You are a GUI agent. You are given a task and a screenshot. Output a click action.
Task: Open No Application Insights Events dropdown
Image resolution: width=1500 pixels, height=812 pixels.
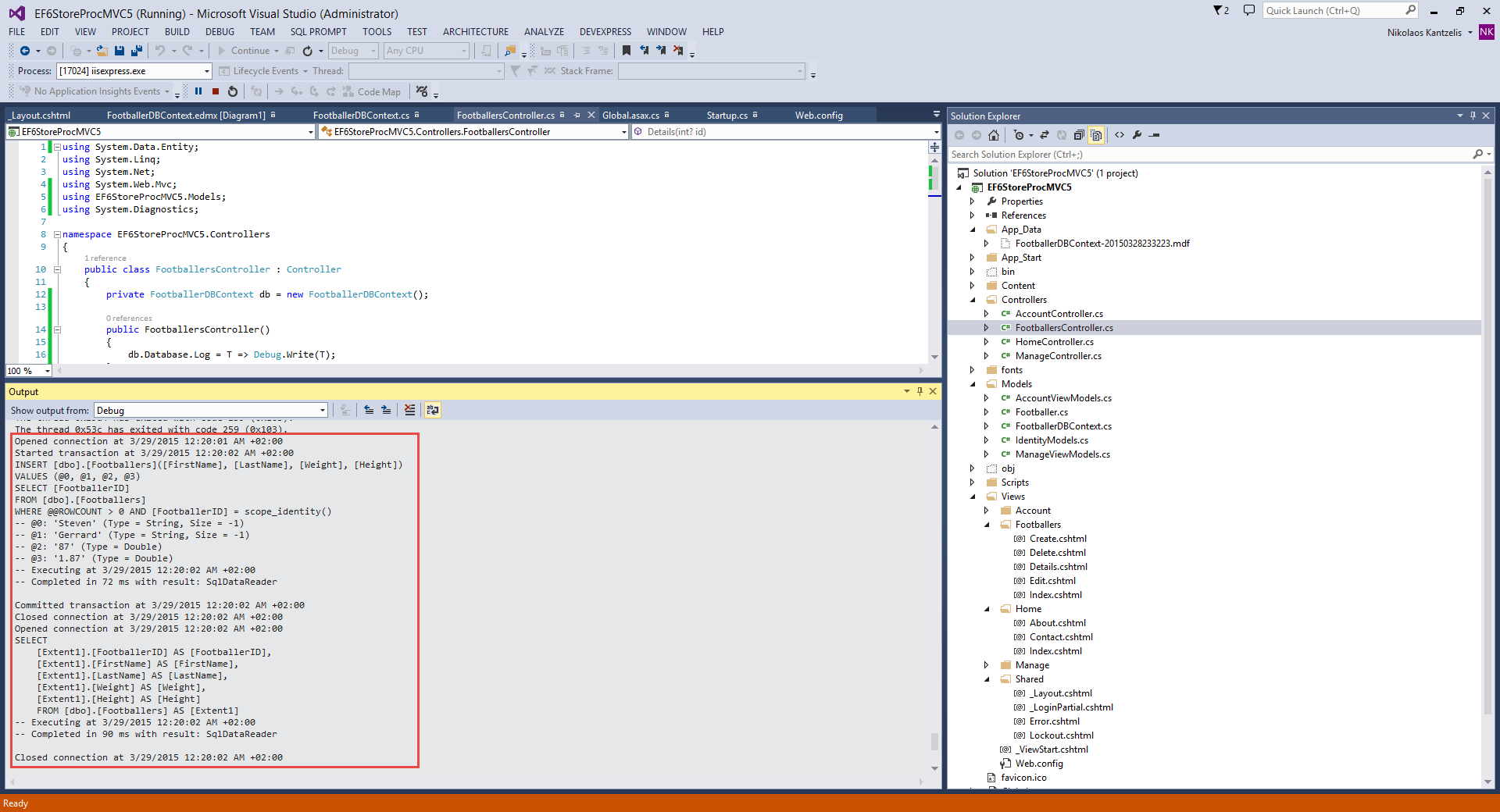[x=95, y=91]
